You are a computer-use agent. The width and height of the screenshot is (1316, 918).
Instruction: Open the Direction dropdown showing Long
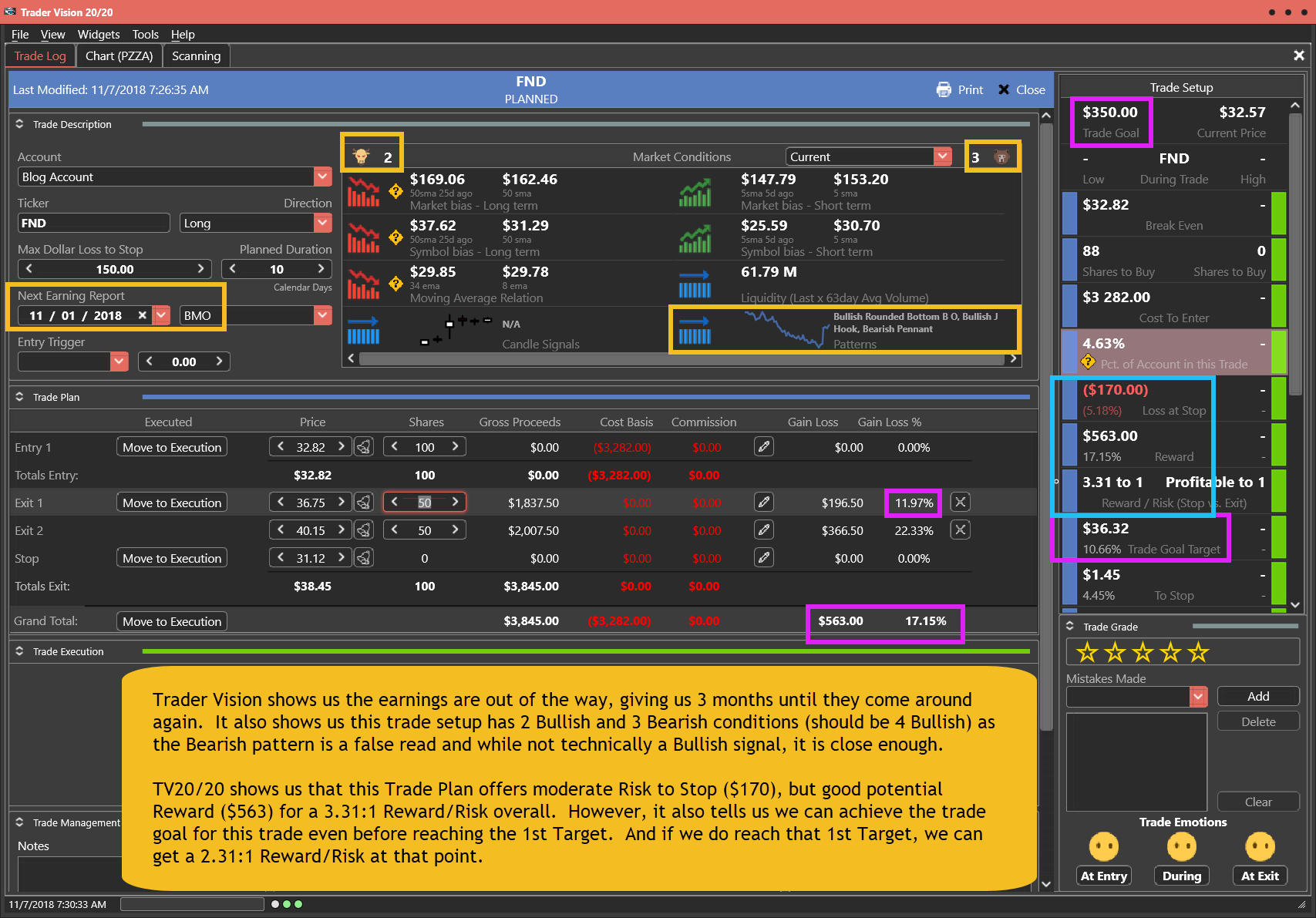323,223
